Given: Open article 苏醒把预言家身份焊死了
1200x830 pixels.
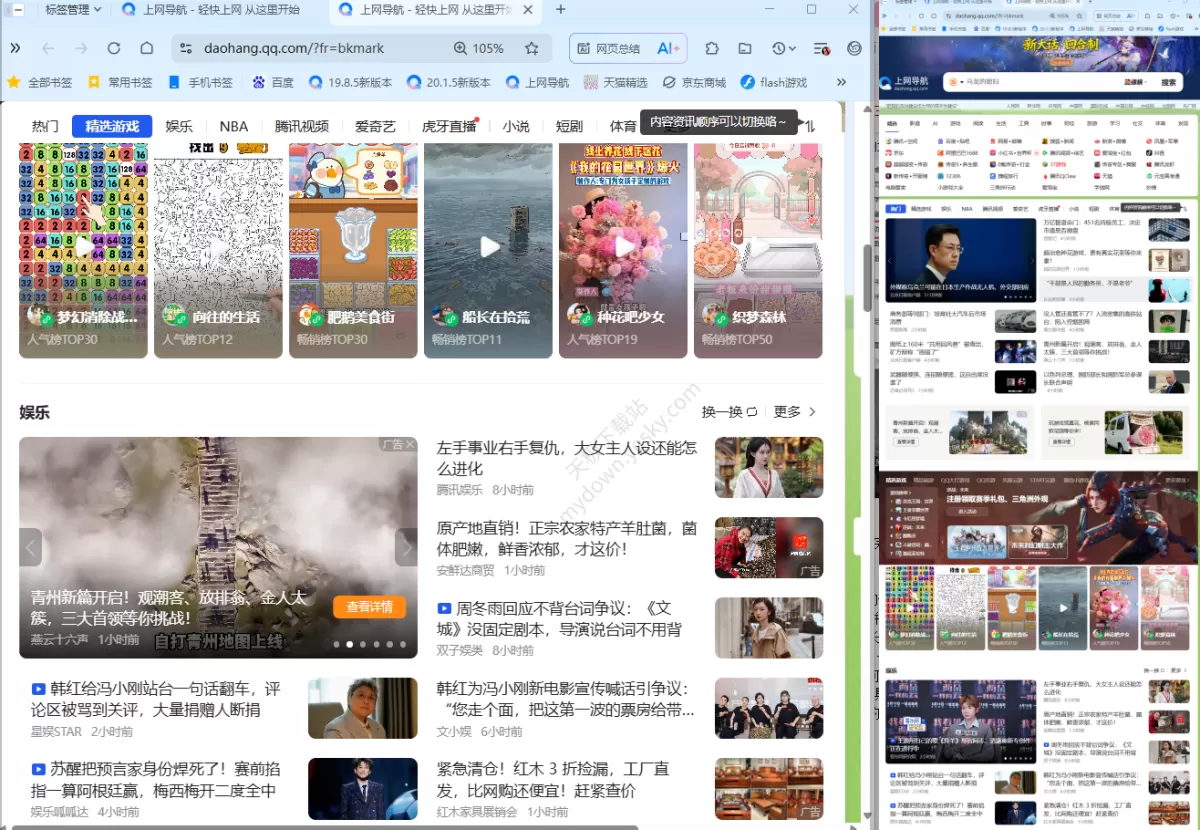Looking at the screenshot, I should click(x=154, y=779).
